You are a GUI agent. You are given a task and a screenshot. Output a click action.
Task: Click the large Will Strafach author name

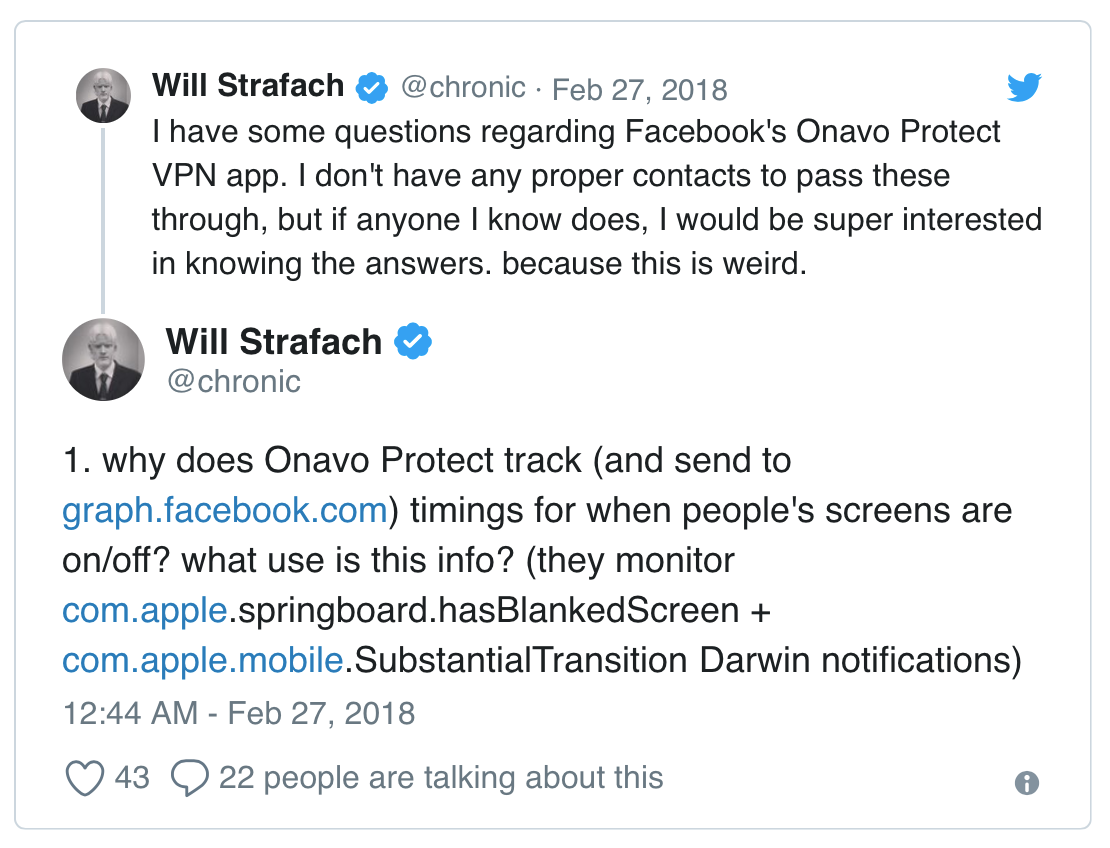(274, 342)
